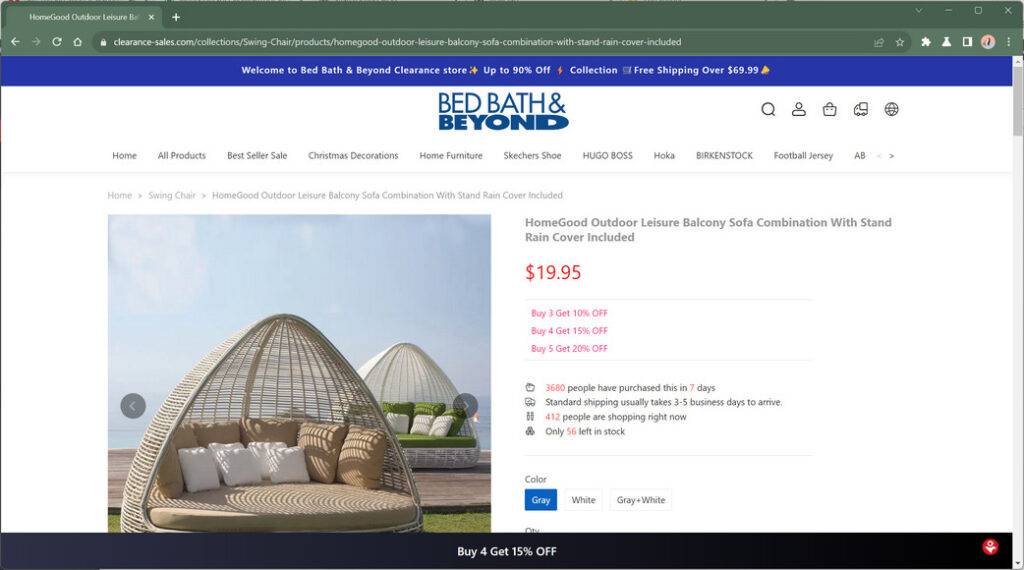Click the $19.95 price text

click(553, 272)
